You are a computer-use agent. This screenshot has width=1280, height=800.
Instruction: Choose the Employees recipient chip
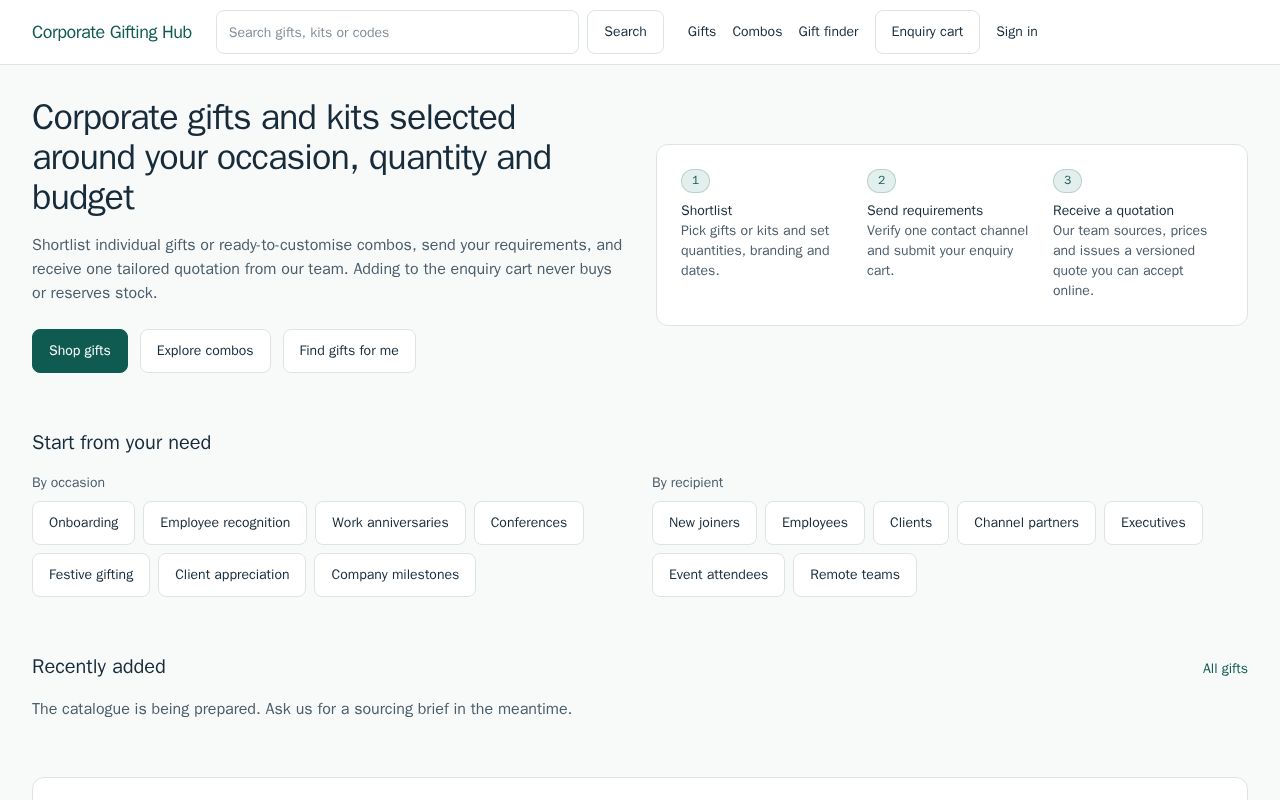815,523
